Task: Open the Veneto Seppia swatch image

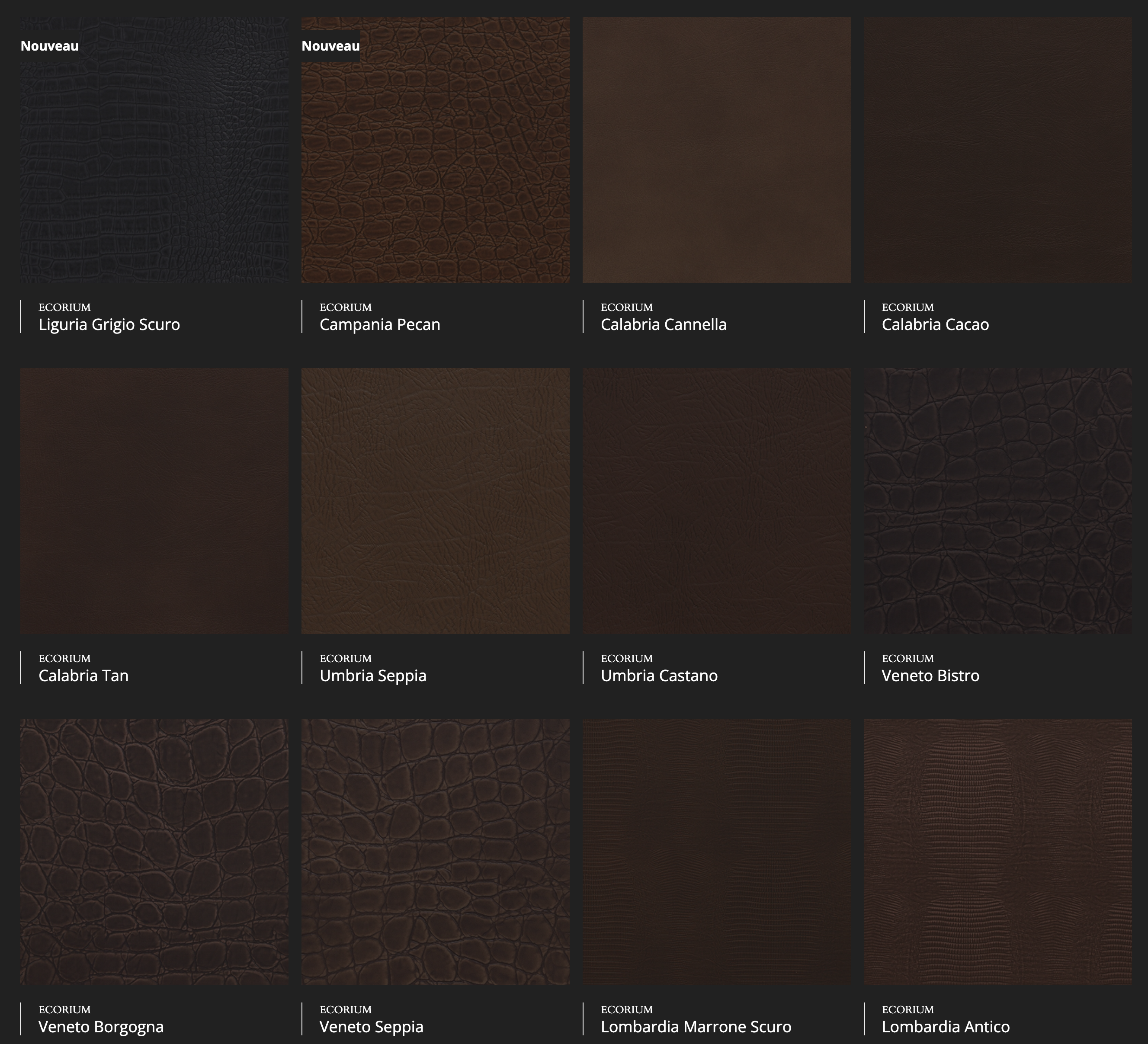Action: [x=435, y=852]
